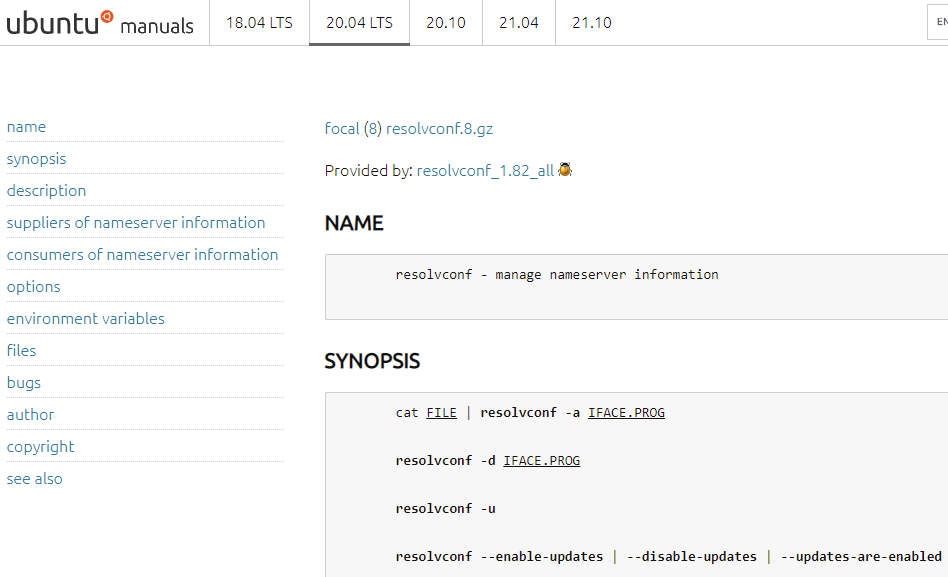This screenshot has height=577, width=948.
Task: Go to the see also section
Action: tap(34, 479)
